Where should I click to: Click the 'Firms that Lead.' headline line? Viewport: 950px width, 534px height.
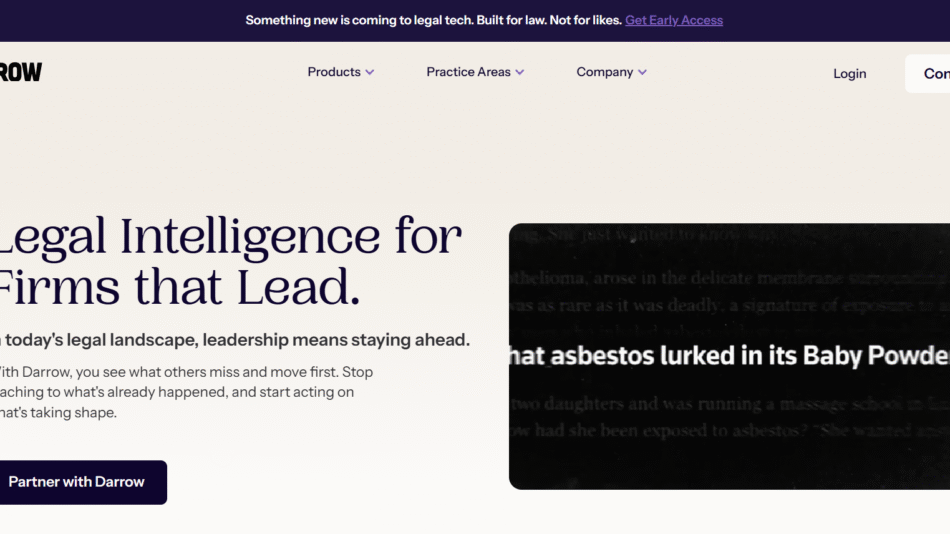[x=178, y=286]
